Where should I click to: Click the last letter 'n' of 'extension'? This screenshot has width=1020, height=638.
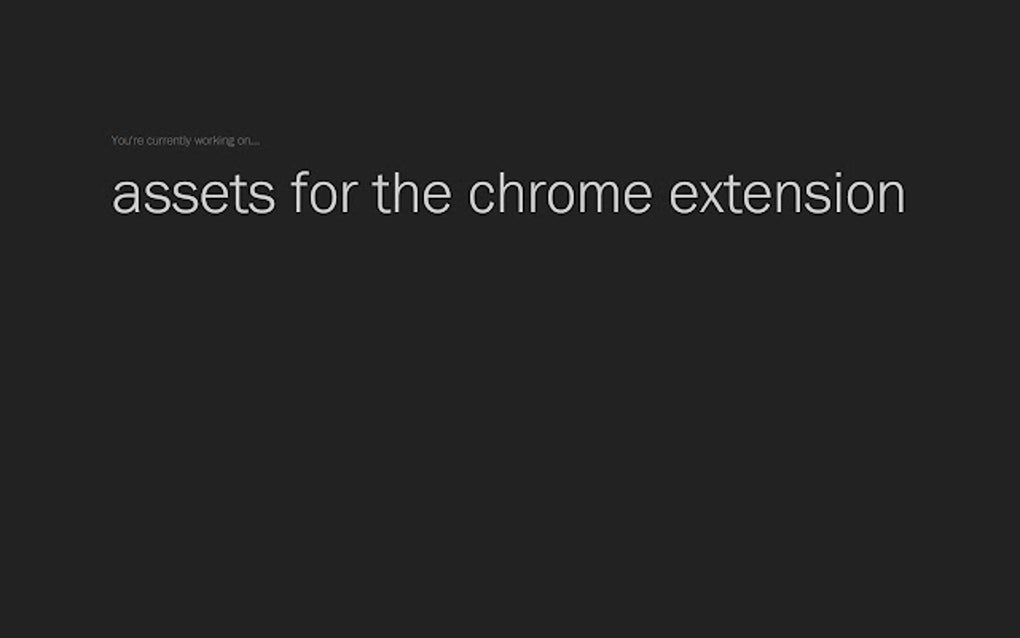892,196
